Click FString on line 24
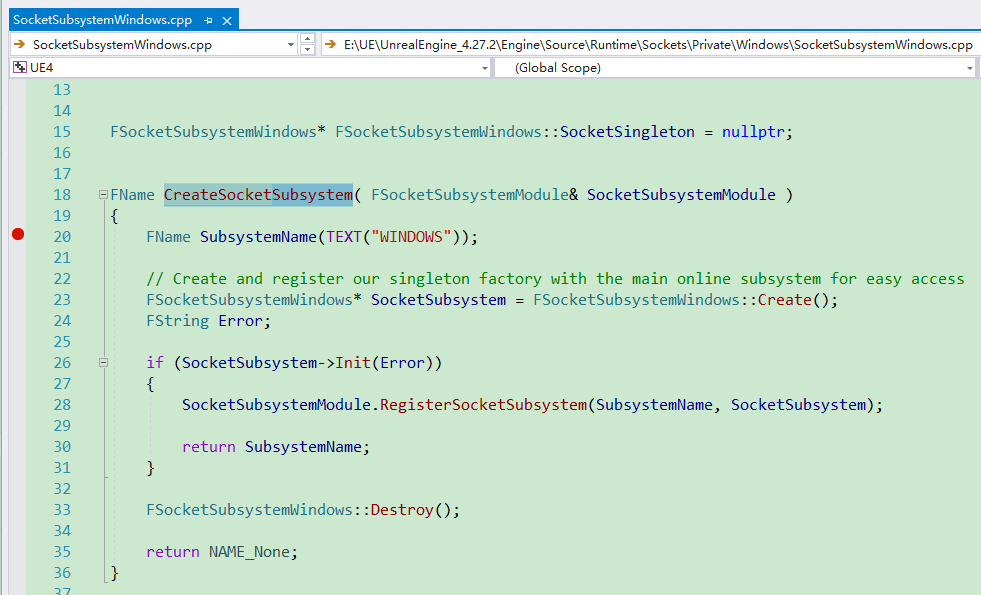This screenshot has width=981, height=595. pyautogui.click(x=178, y=321)
